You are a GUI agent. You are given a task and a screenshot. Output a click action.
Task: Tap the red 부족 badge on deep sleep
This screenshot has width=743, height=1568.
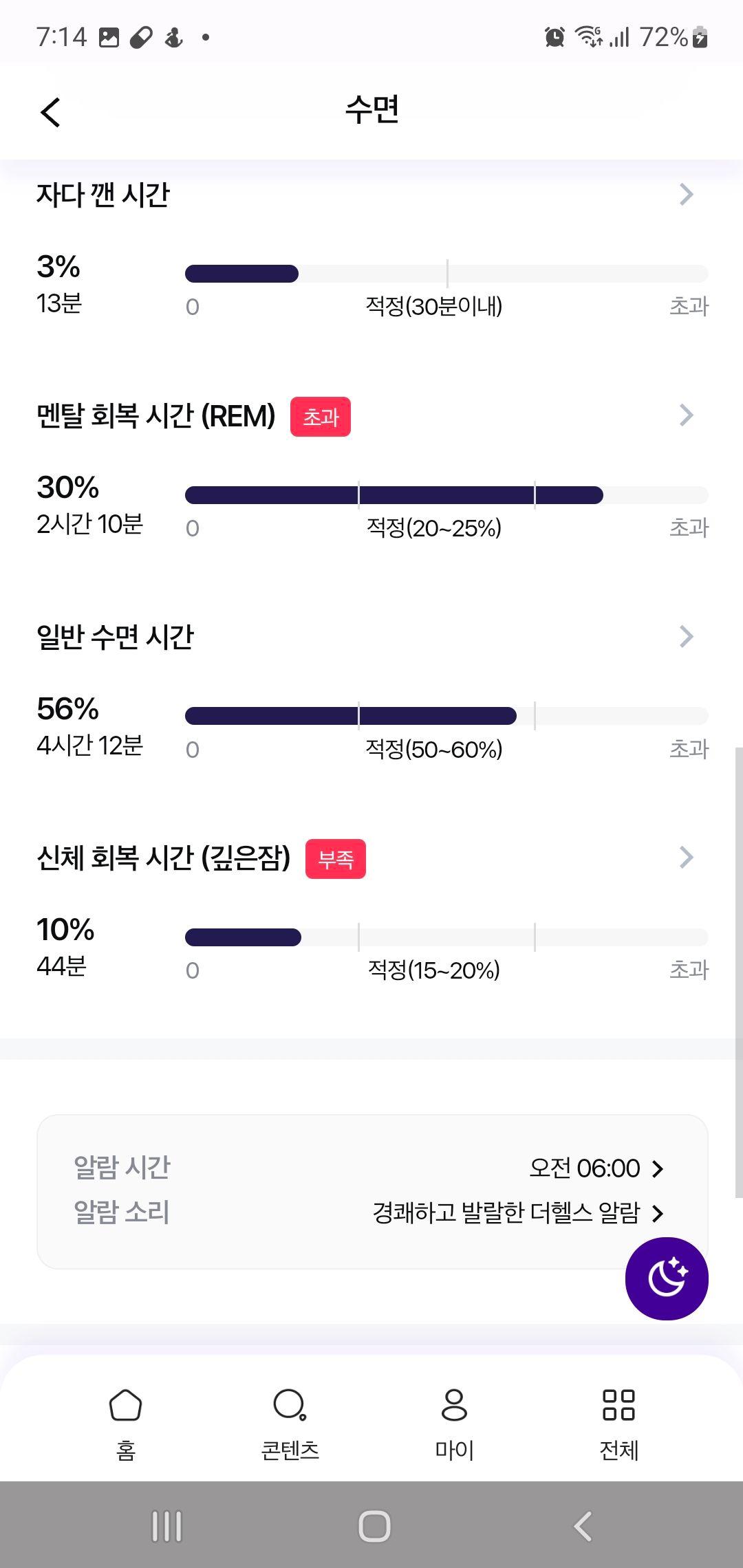[x=336, y=859]
